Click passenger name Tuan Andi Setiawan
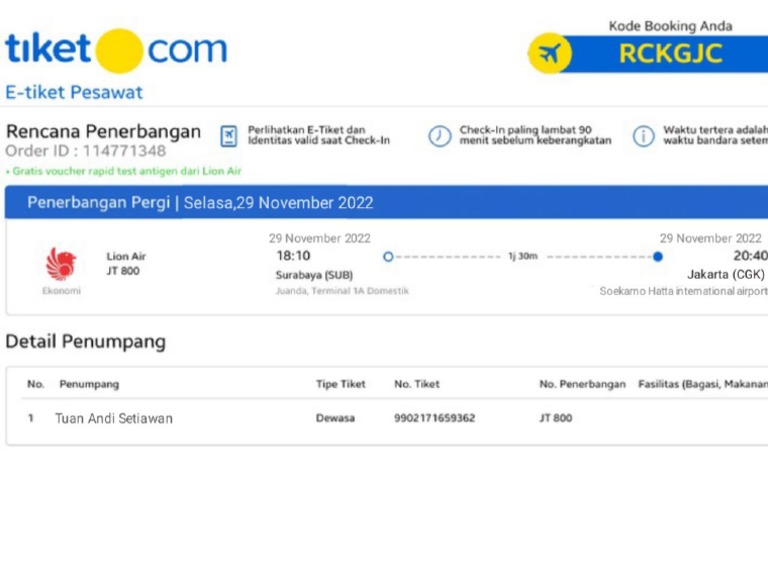The width and height of the screenshot is (768, 581). [114, 418]
